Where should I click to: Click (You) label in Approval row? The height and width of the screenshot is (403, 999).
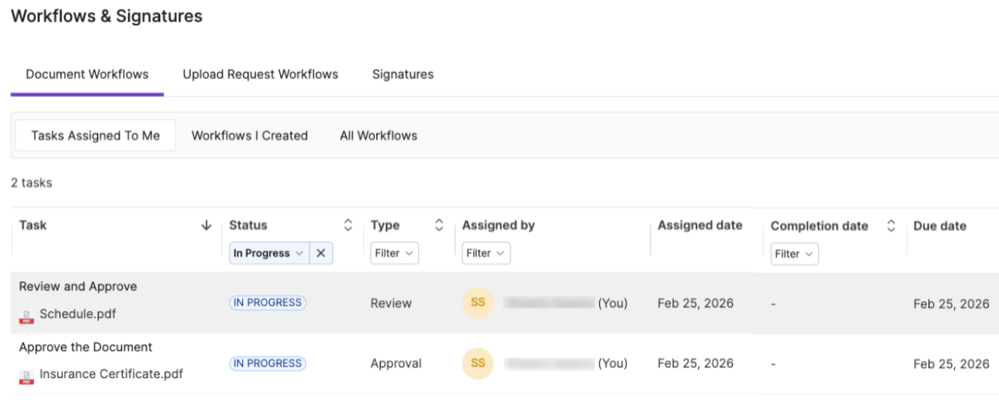click(x=612, y=364)
